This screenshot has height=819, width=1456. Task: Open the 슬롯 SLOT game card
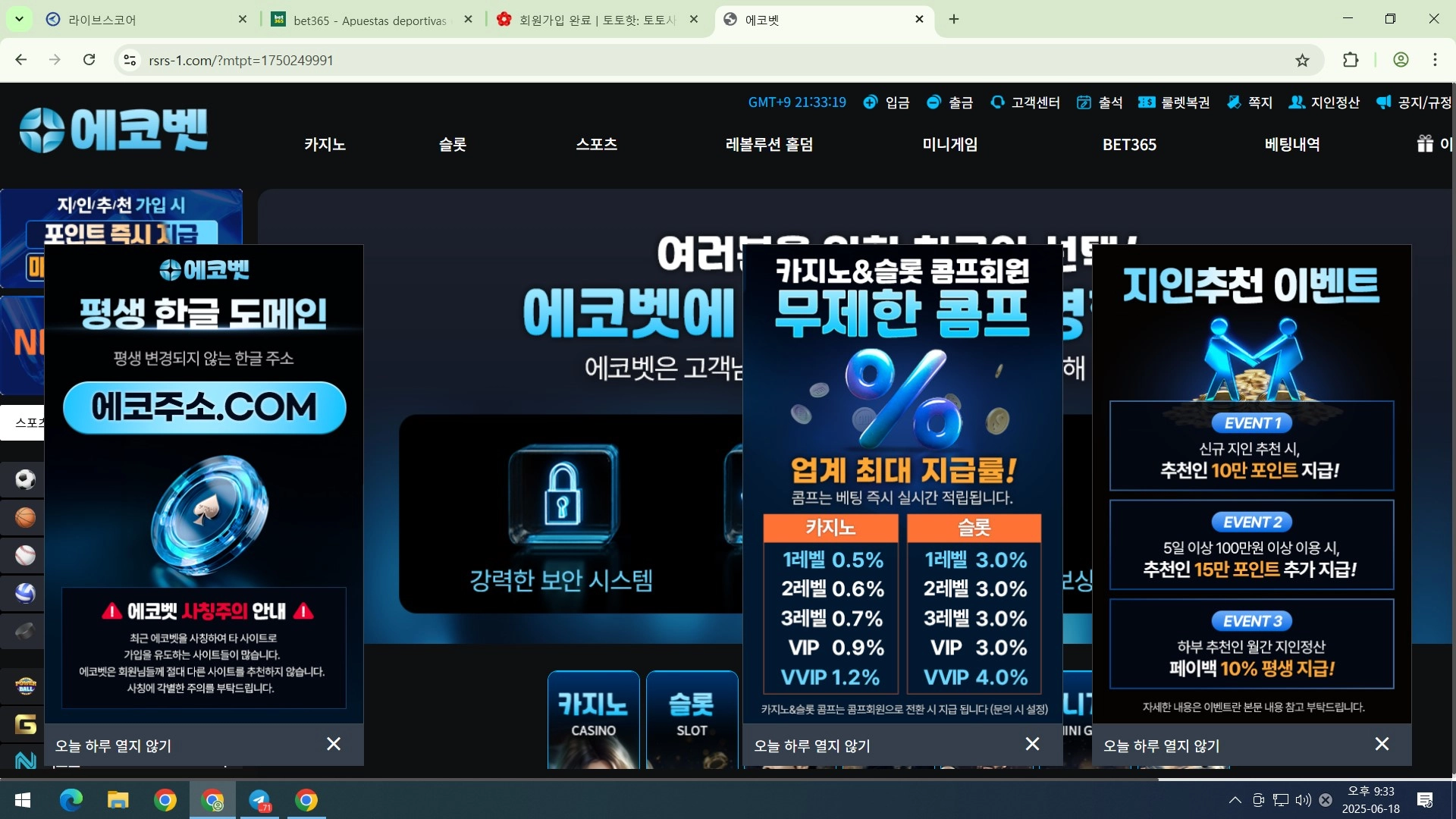[692, 720]
